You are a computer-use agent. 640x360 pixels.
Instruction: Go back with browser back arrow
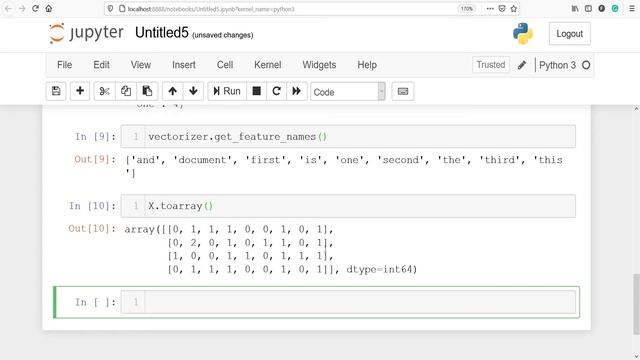point(8,9)
